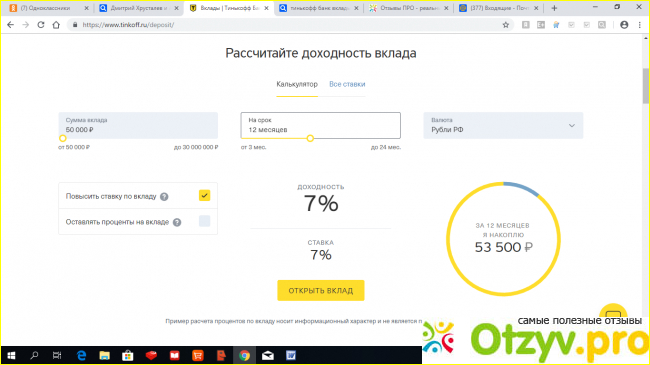
Task: Expand the Валюта Рубли РФ dropdown
Action: 503,125
